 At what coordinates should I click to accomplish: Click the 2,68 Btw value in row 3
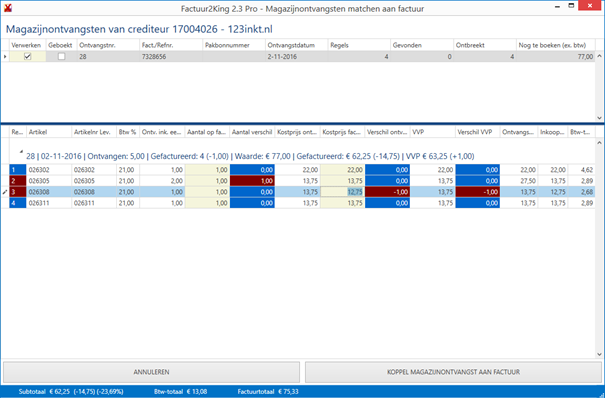582,192
